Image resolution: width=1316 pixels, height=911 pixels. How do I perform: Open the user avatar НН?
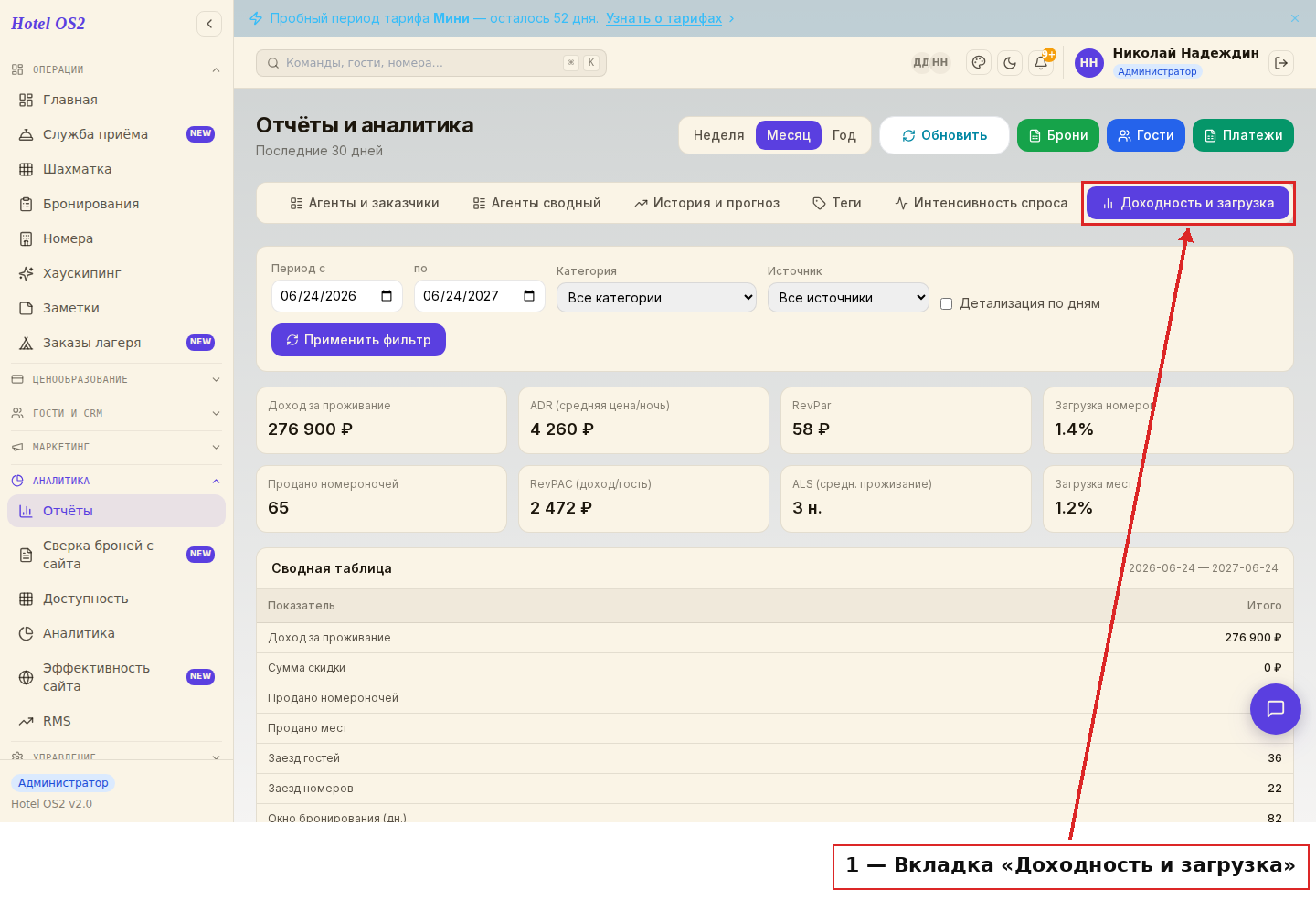click(1088, 63)
